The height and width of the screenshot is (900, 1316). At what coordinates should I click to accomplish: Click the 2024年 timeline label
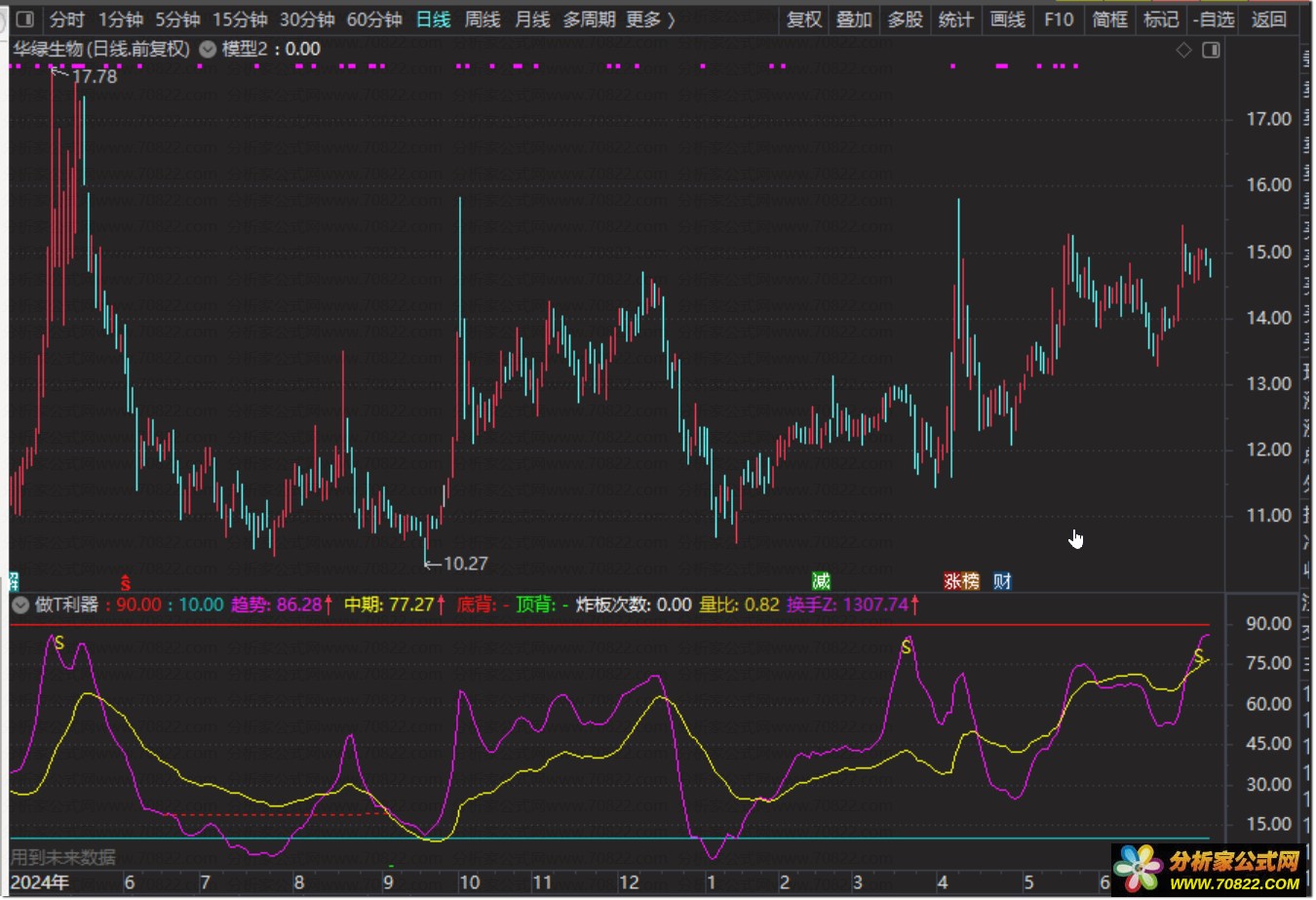point(40,882)
